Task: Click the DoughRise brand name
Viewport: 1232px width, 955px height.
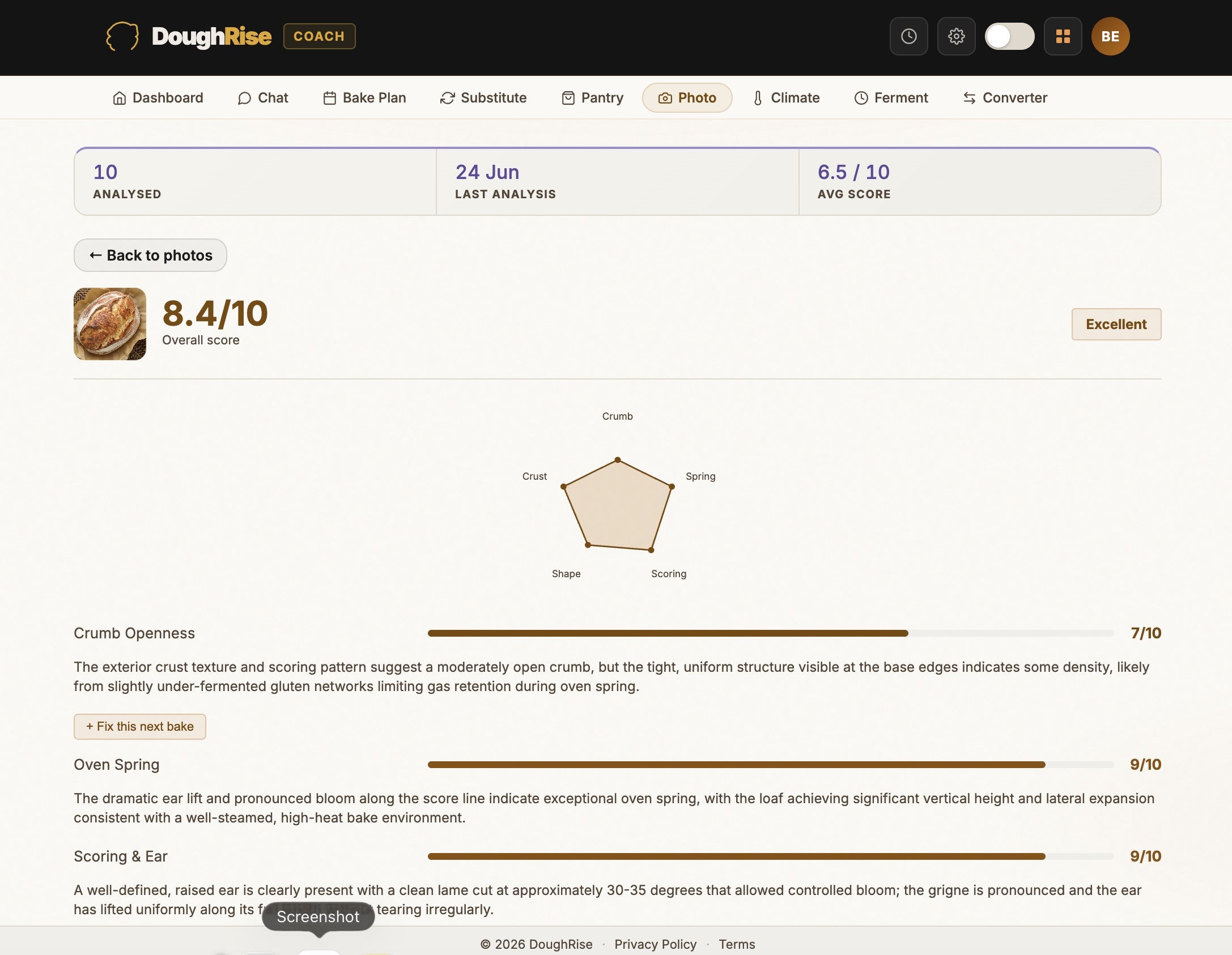Action: coord(211,36)
